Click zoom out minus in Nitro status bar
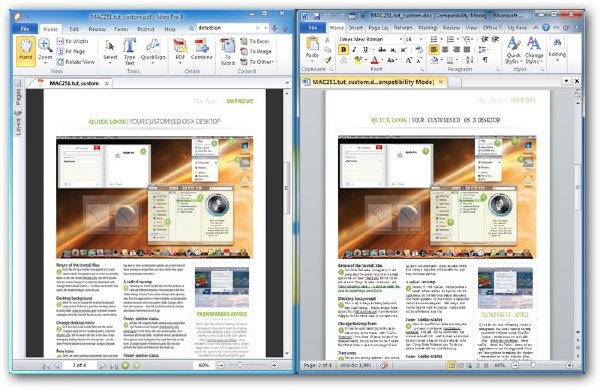This screenshot has height=389, width=600. (221, 365)
